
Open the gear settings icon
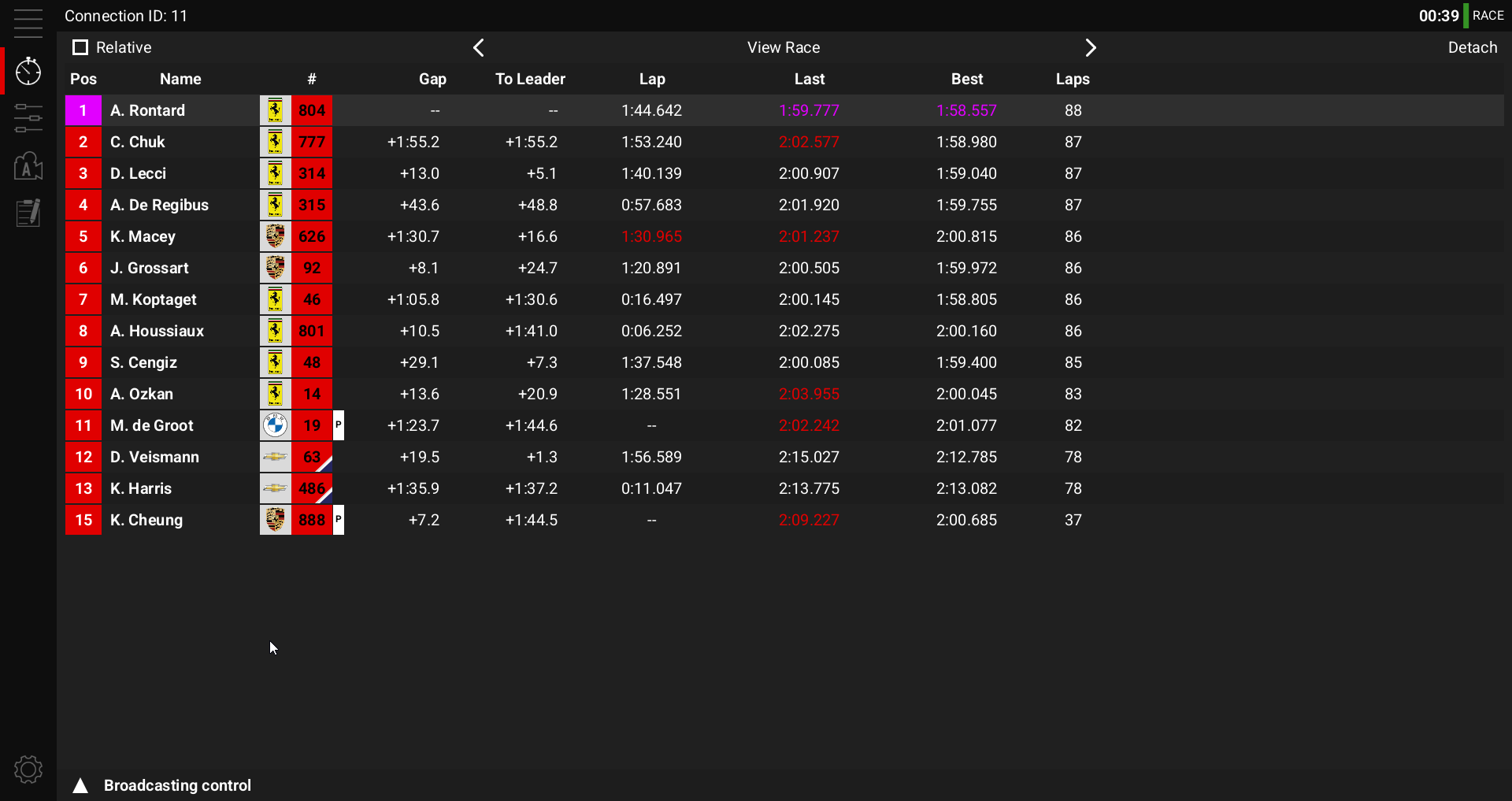click(28, 769)
